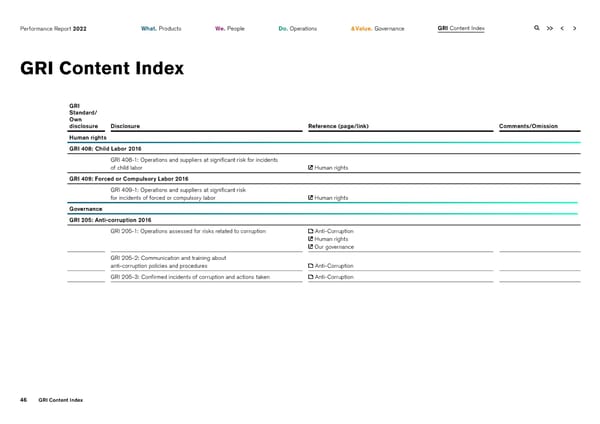Select GRI 205-1 disclosure text
The height and width of the screenshot is (424, 600).
pos(188,231)
